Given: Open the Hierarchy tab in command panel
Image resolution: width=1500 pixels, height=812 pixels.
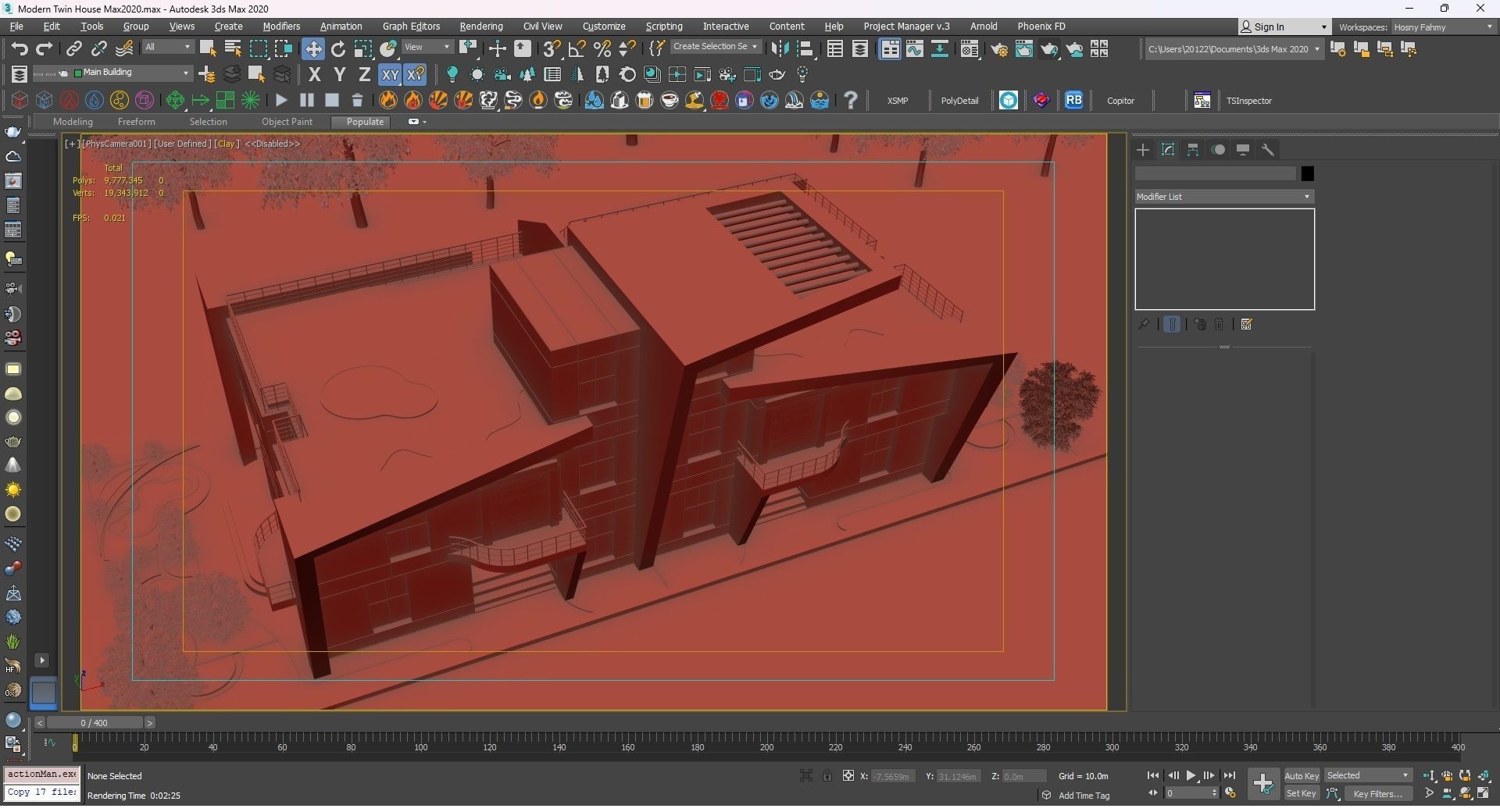Looking at the screenshot, I should coord(1193,150).
